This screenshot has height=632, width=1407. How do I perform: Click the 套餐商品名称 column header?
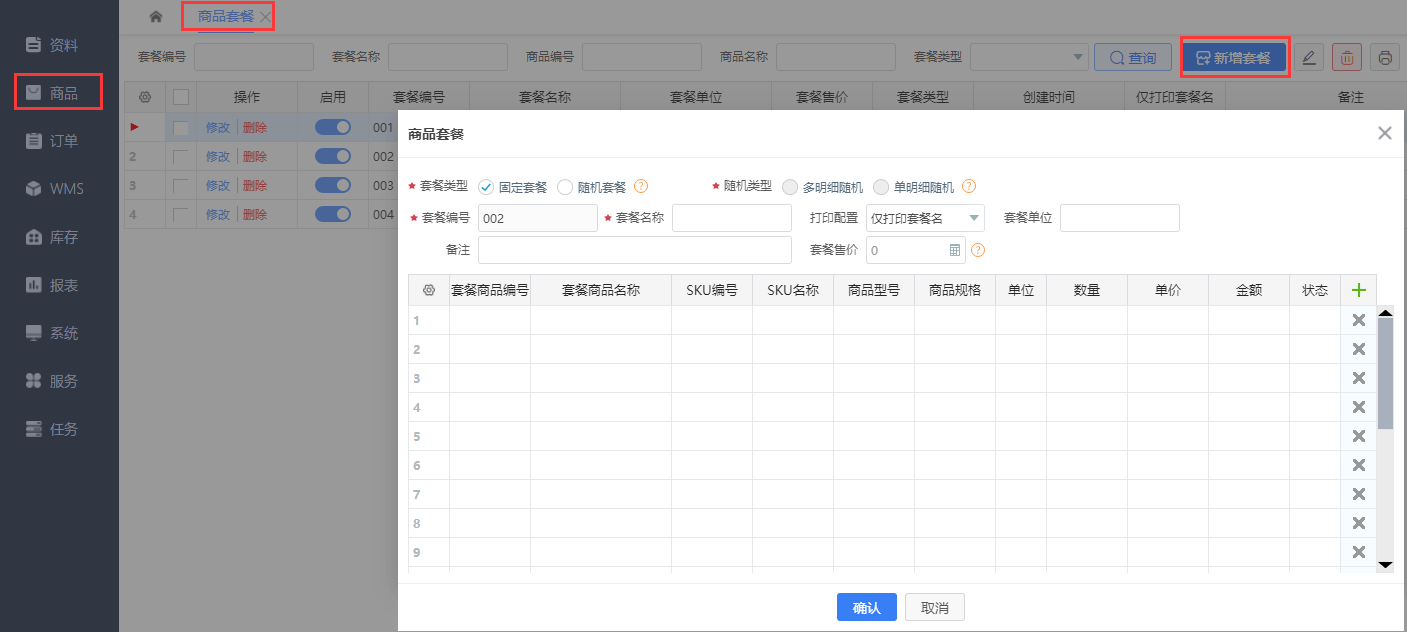tap(601, 290)
